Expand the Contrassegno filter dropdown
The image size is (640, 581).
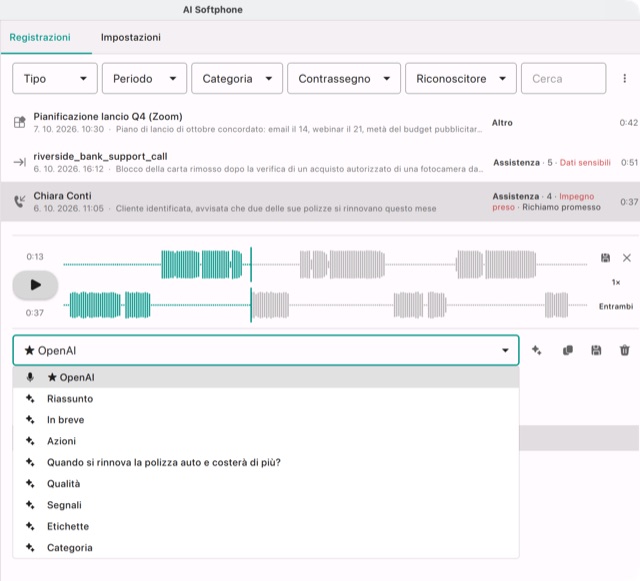[344, 78]
